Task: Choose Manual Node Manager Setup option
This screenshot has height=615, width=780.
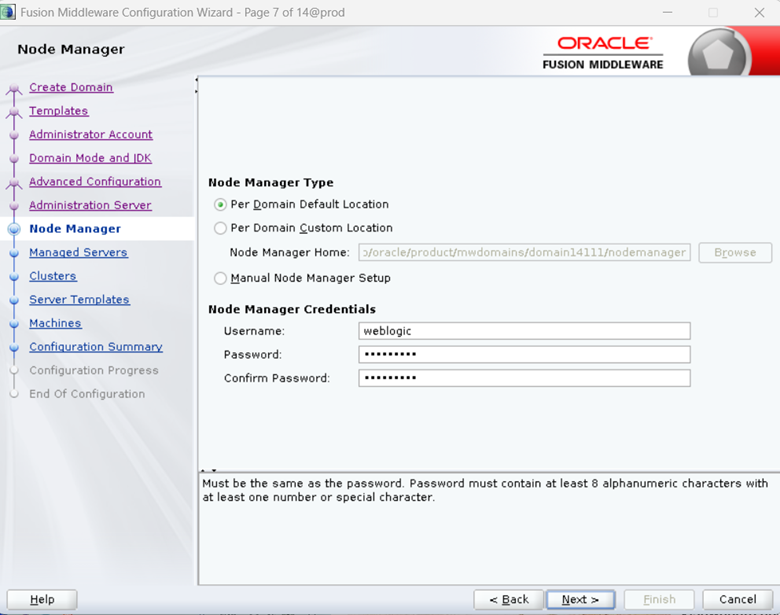Action: [220, 278]
